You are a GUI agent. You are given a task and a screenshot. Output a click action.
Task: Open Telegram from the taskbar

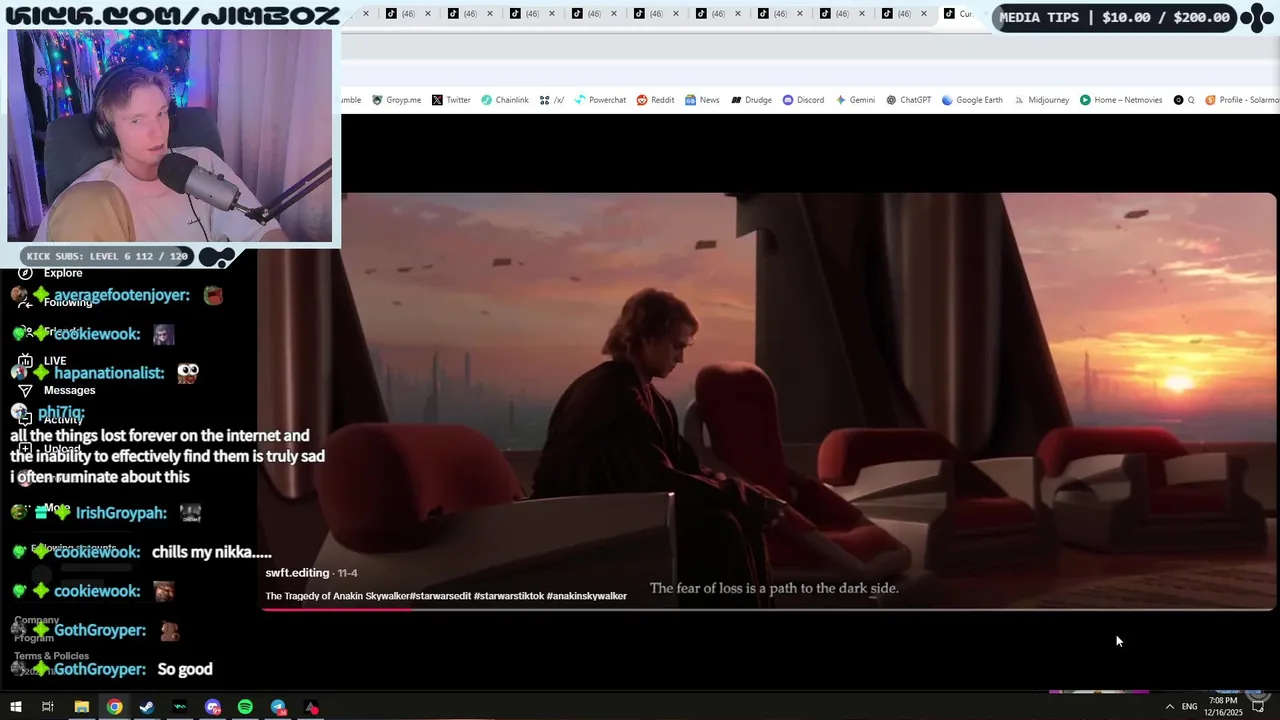coord(278,707)
